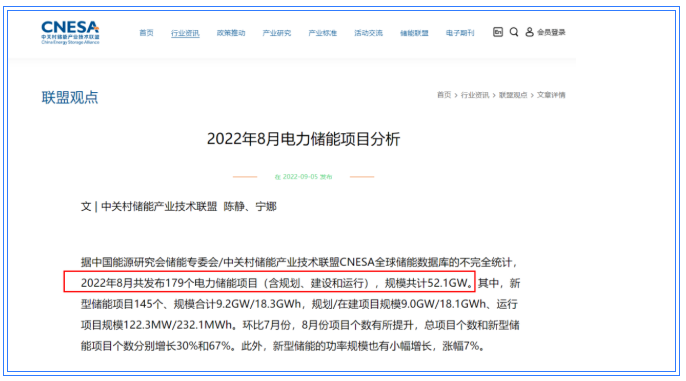Click the 联盟观点 section heading
The image size is (686, 381).
point(70,98)
